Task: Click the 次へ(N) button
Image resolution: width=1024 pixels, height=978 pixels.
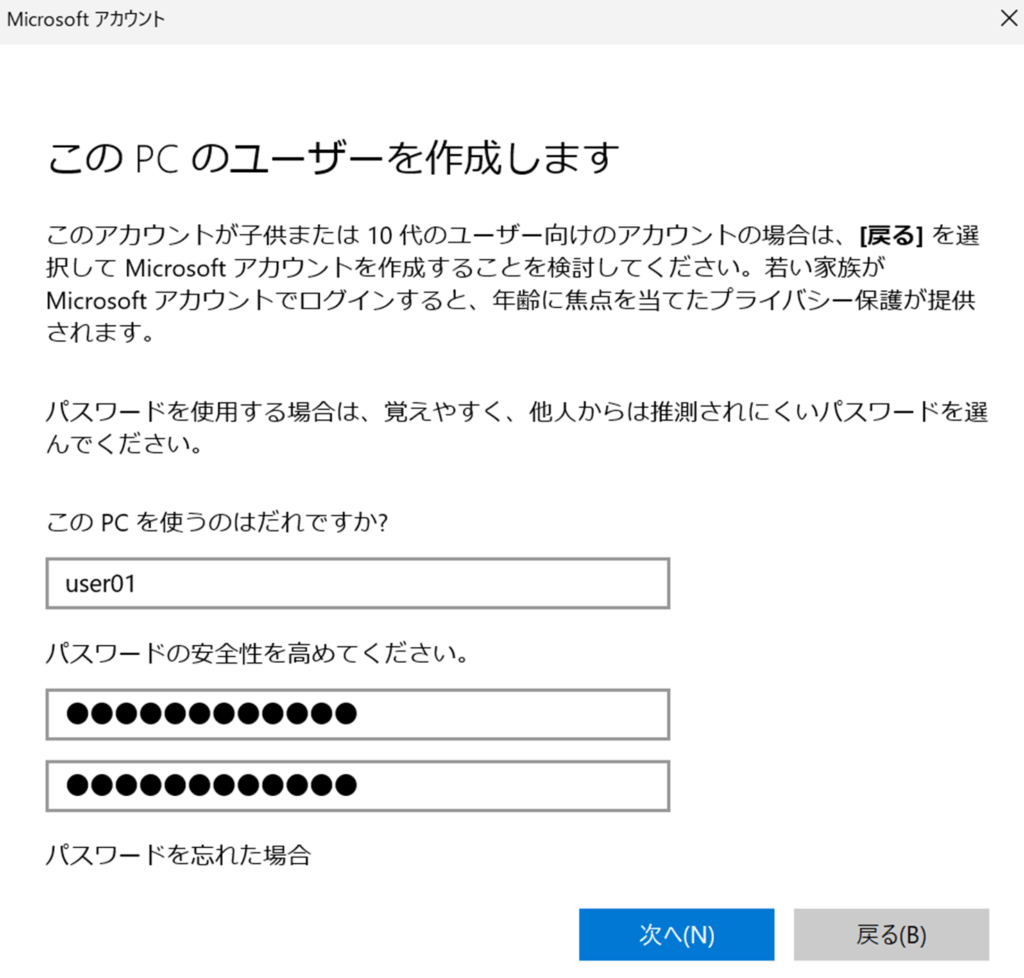Action: click(x=676, y=934)
